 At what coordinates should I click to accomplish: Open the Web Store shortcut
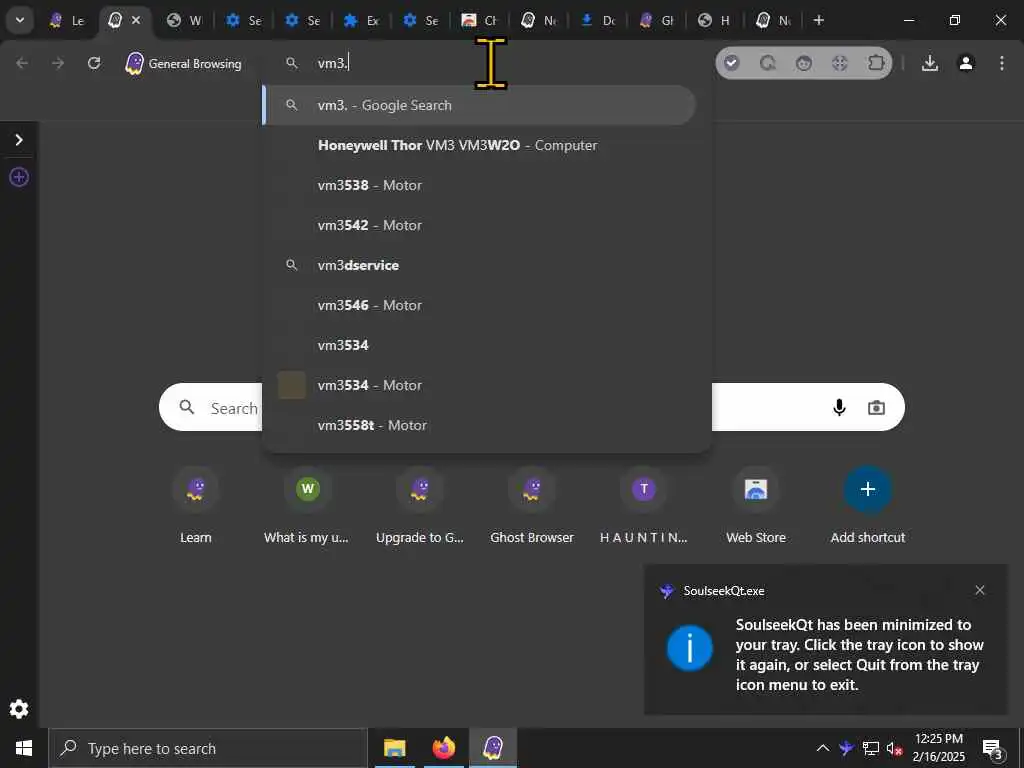[x=756, y=506]
